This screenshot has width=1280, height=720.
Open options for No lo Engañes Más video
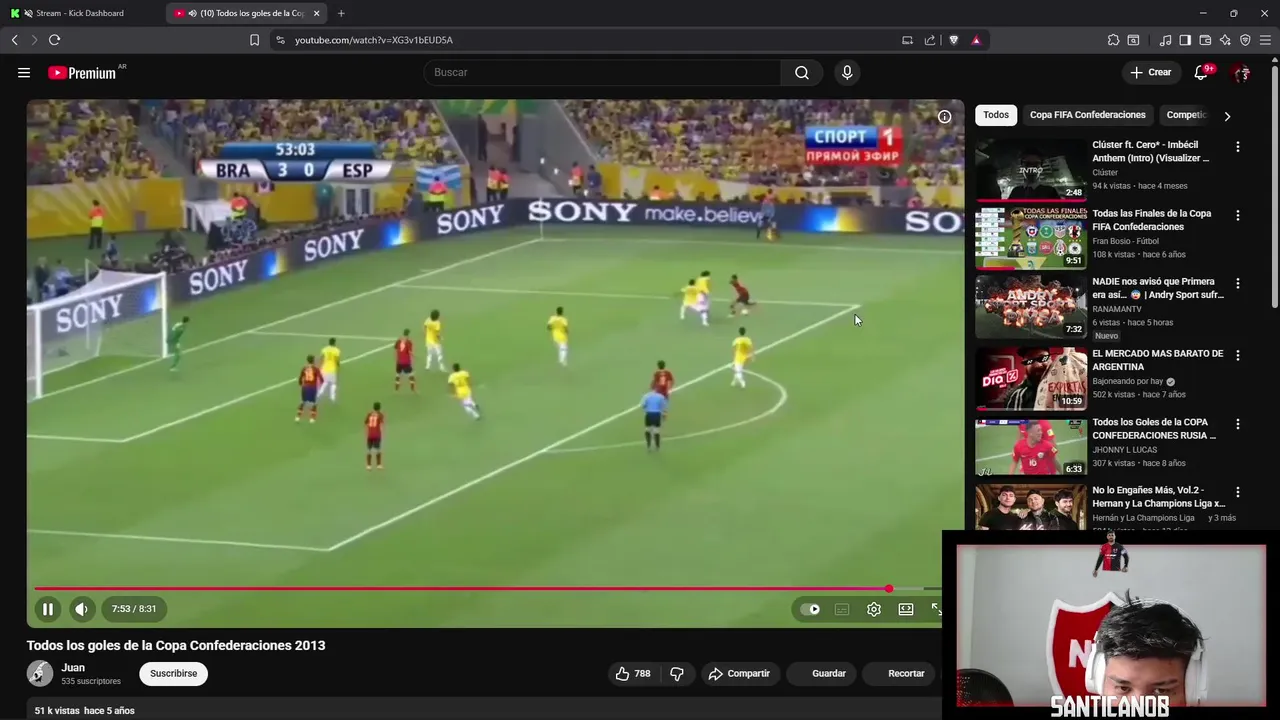pos(1237,493)
